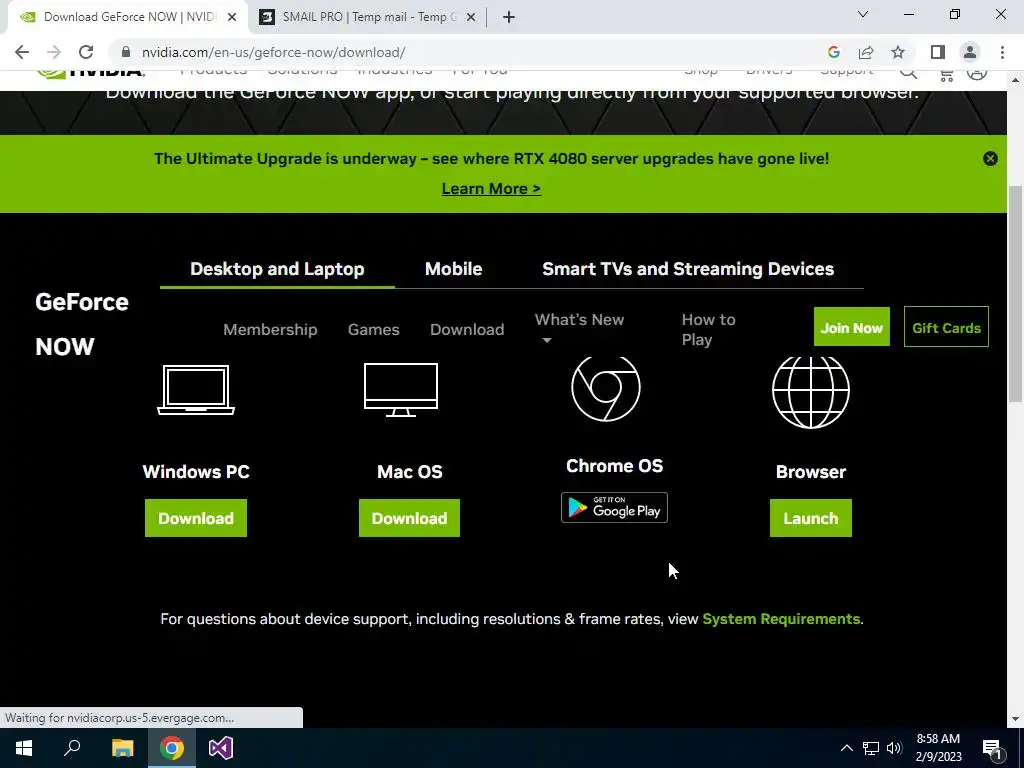Open the Chrome profile avatar
The image size is (1024, 768).
(970, 52)
